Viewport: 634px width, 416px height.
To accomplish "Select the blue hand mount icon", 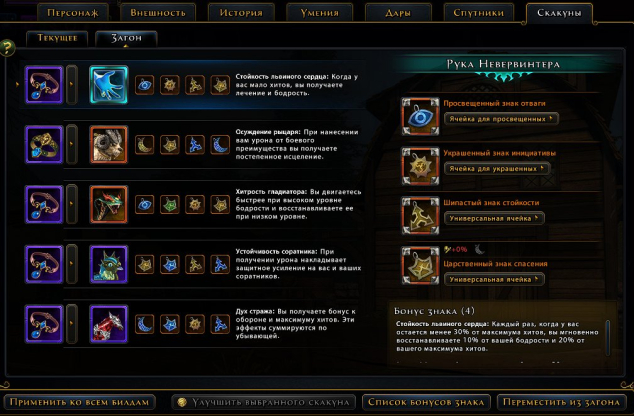I will point(108,85).
